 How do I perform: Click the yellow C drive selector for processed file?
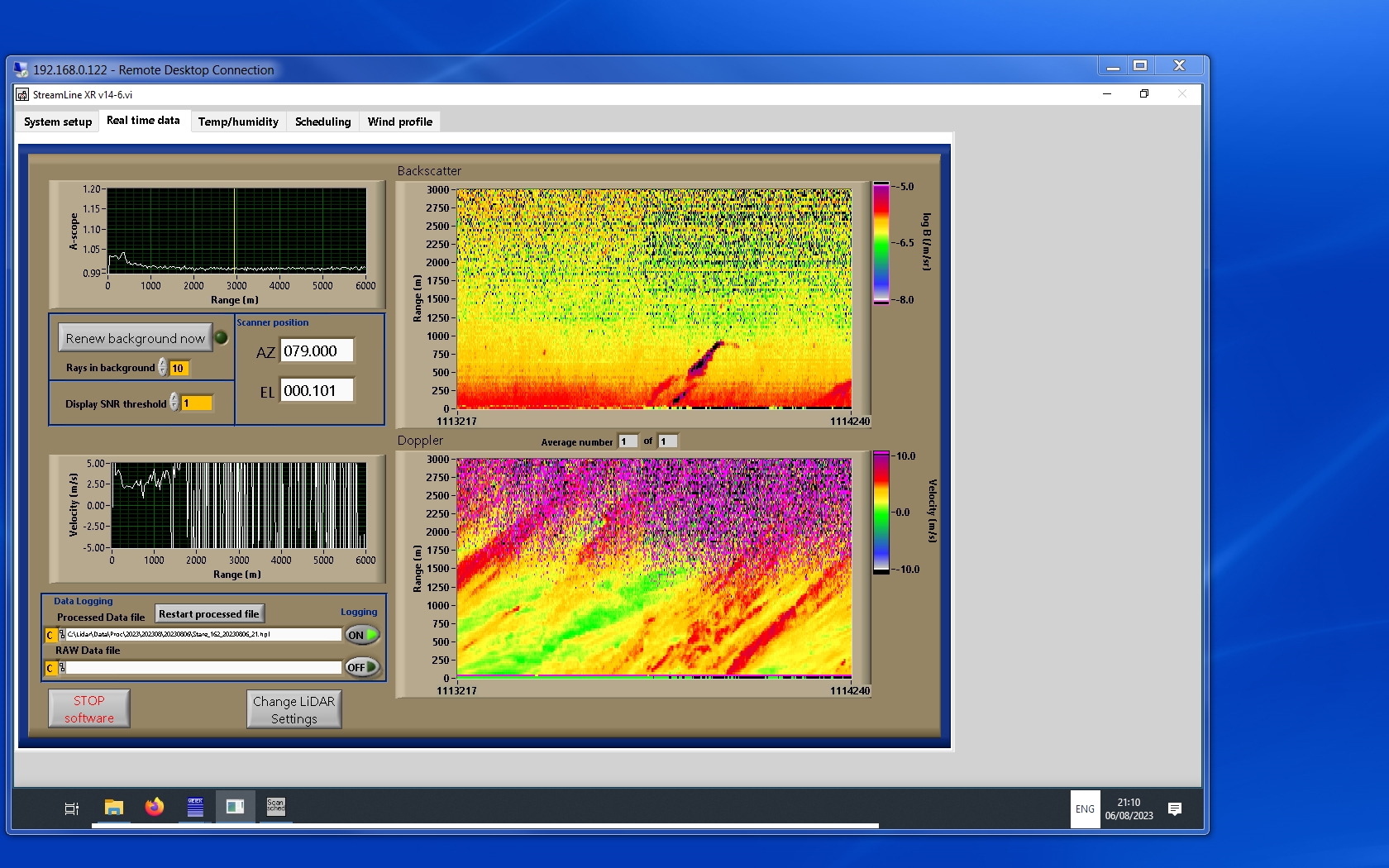(50, 635)
